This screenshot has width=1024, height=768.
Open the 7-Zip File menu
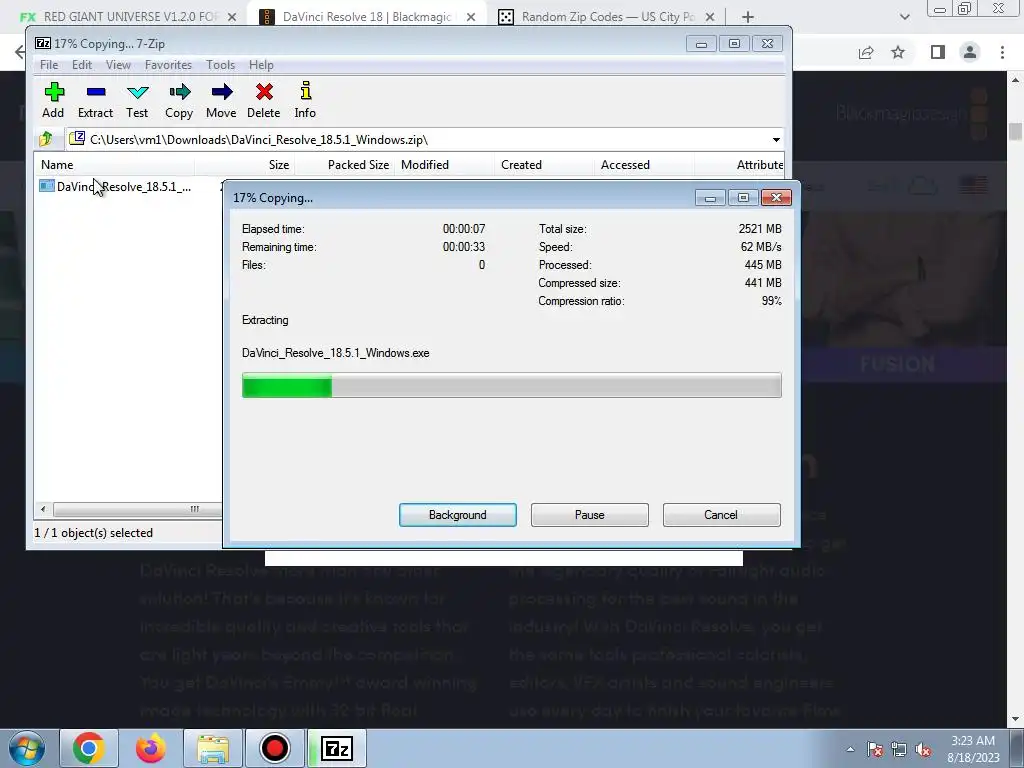pyautogui.click(x=49, y=65)
